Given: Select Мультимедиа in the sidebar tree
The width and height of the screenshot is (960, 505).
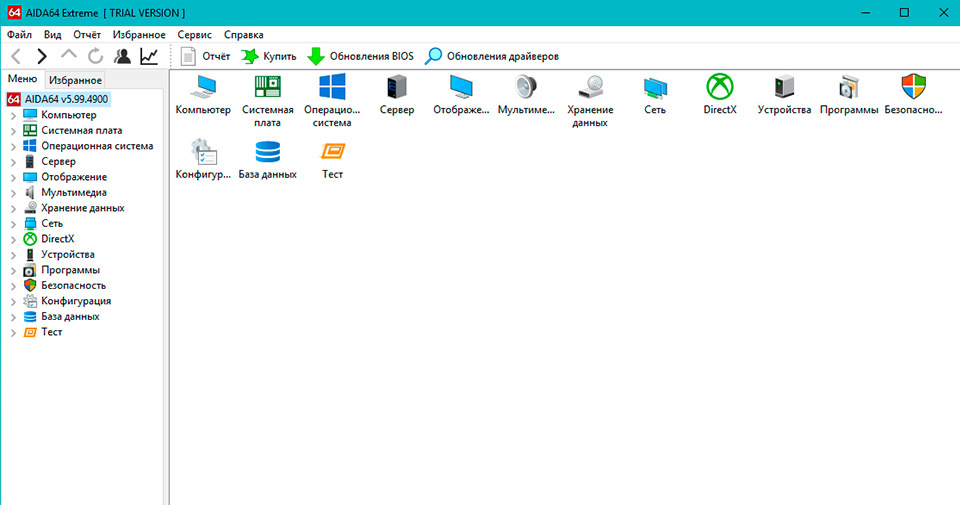Looking at the screenshot, I should [65, 192].
